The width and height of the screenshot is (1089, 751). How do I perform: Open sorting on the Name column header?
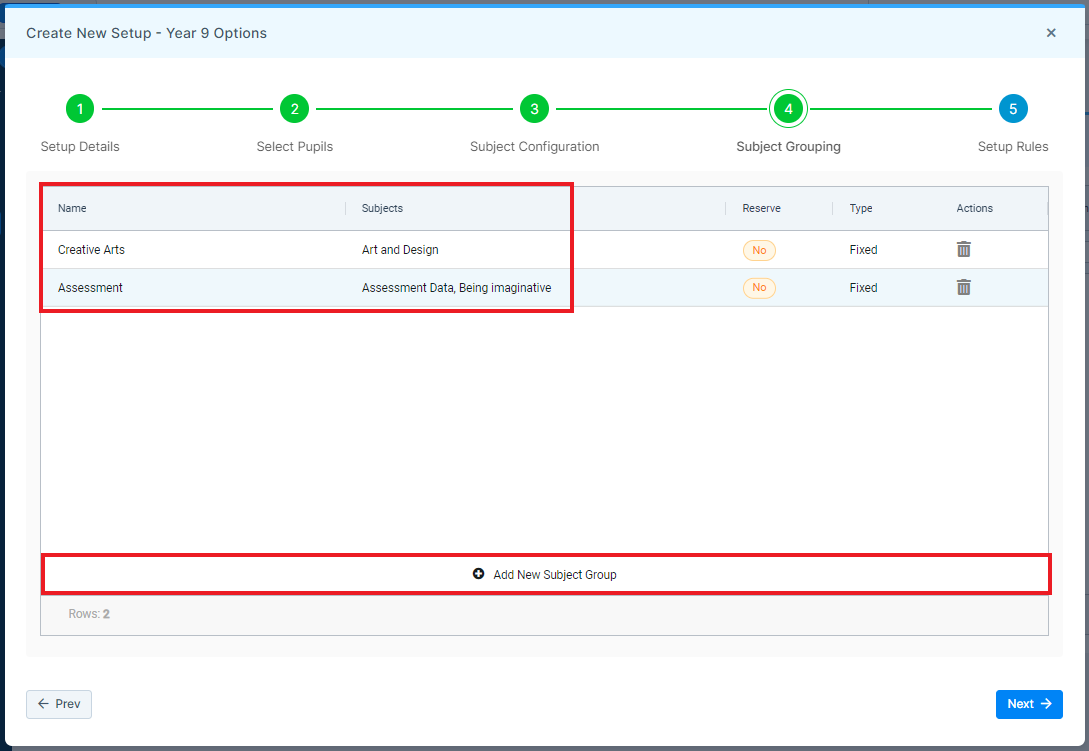[x=72, y=208]
